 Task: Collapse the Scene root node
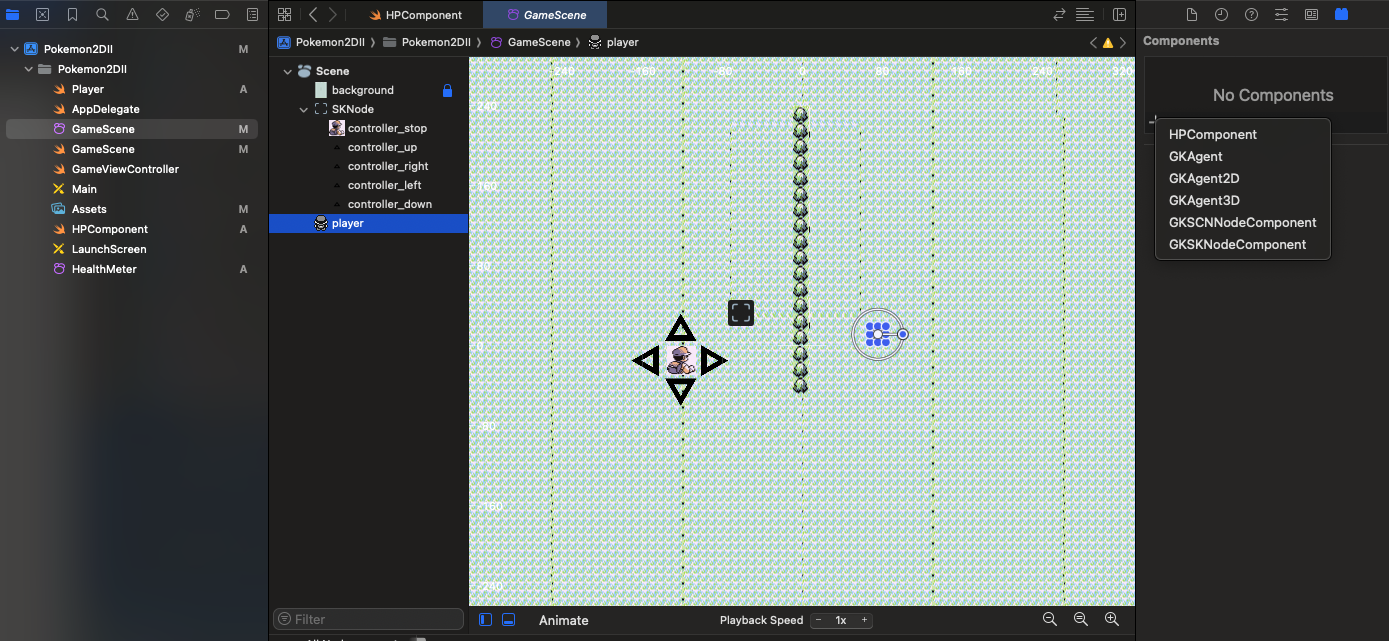pyautogui.click(x=288, y=72)
